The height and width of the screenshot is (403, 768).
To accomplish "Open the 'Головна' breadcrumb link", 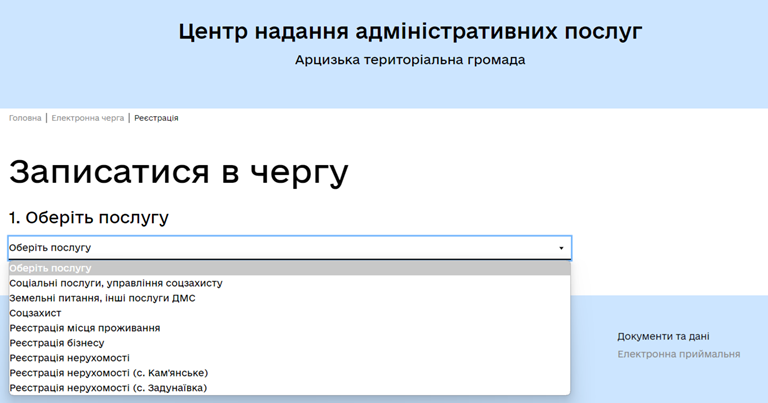I will click(25, 118).
